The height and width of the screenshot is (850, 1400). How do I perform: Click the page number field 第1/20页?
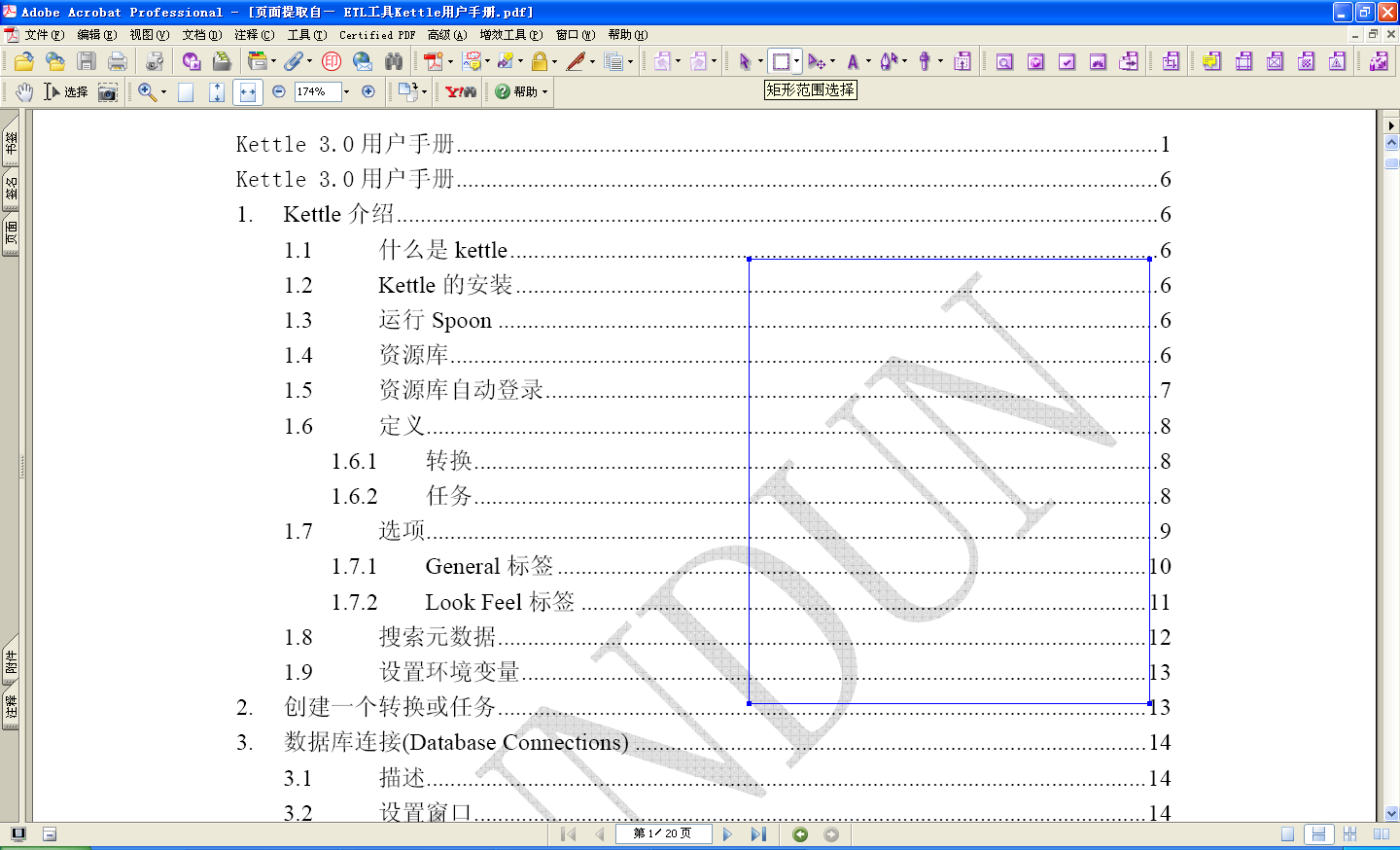coord(663,833)
